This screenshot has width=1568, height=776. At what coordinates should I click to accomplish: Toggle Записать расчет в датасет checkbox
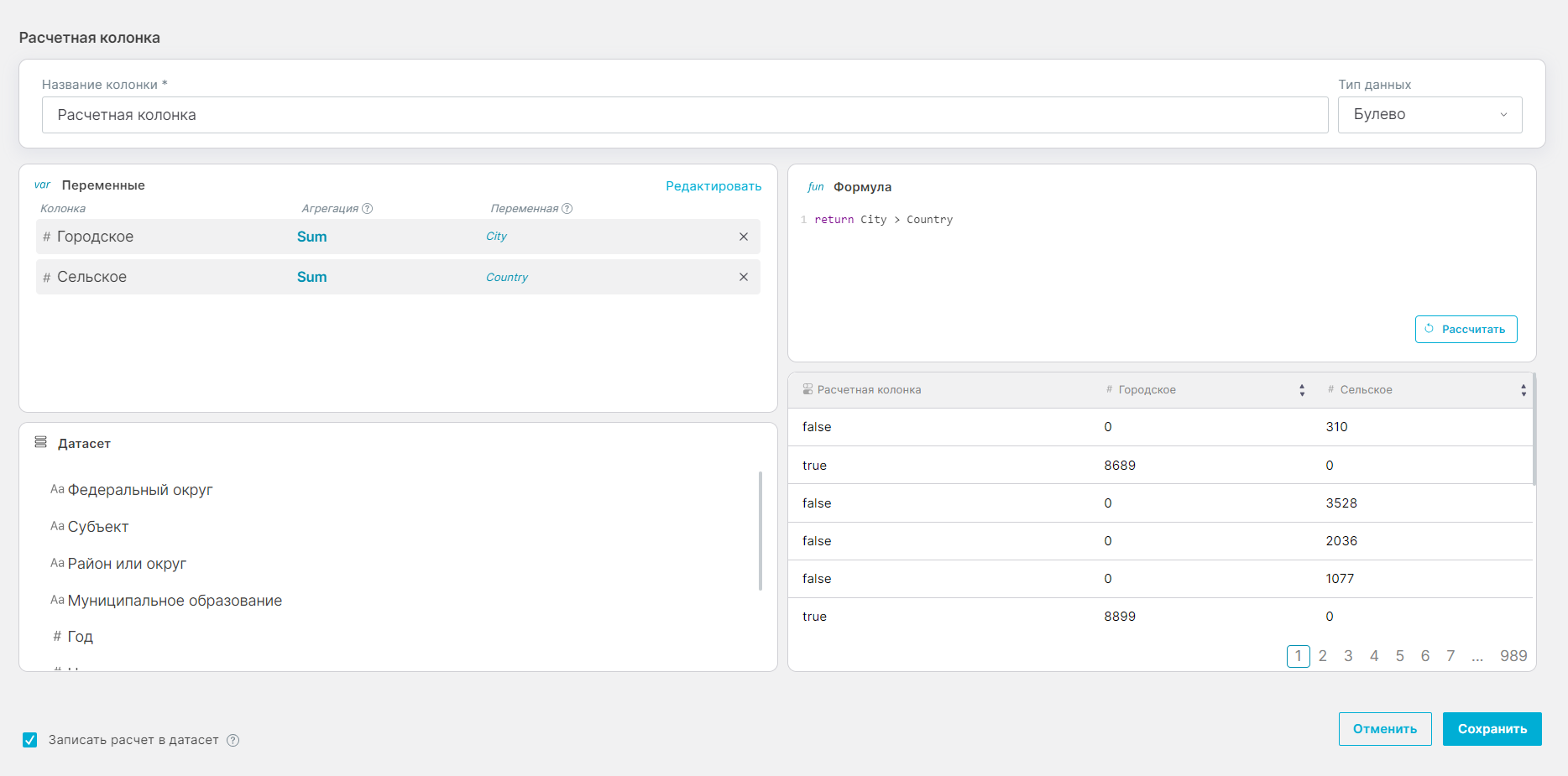tap(30, 740)
